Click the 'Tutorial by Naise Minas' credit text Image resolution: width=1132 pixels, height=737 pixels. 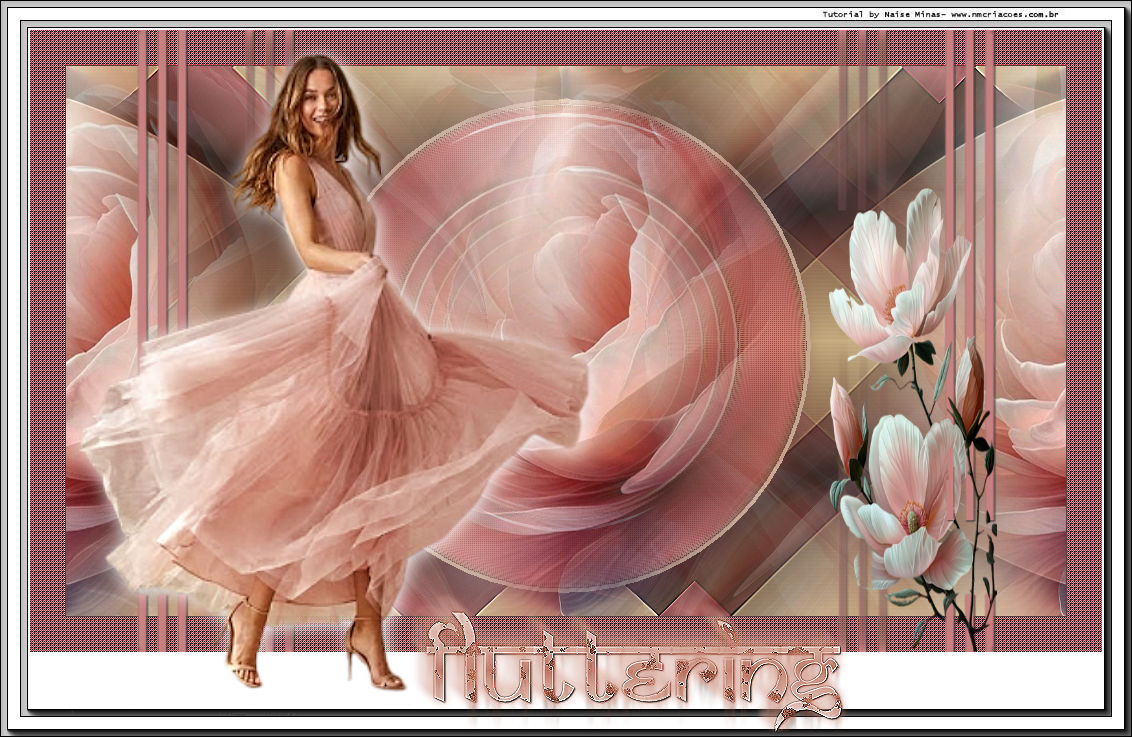(x=881, y=15)
